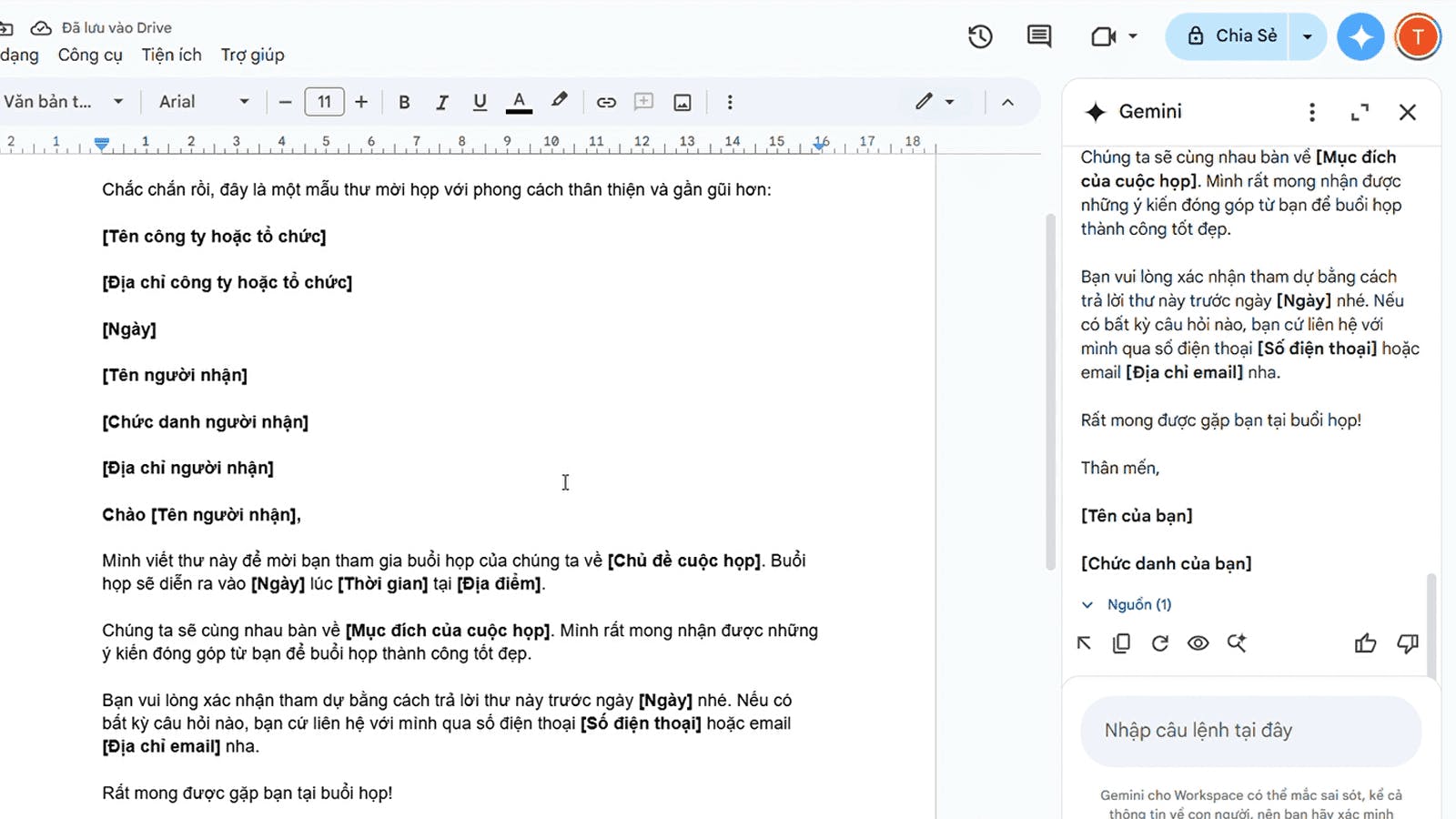This screenshot has height=819, width=1456.
Task: Copy the Gemini response
Action: [1121, 643]
